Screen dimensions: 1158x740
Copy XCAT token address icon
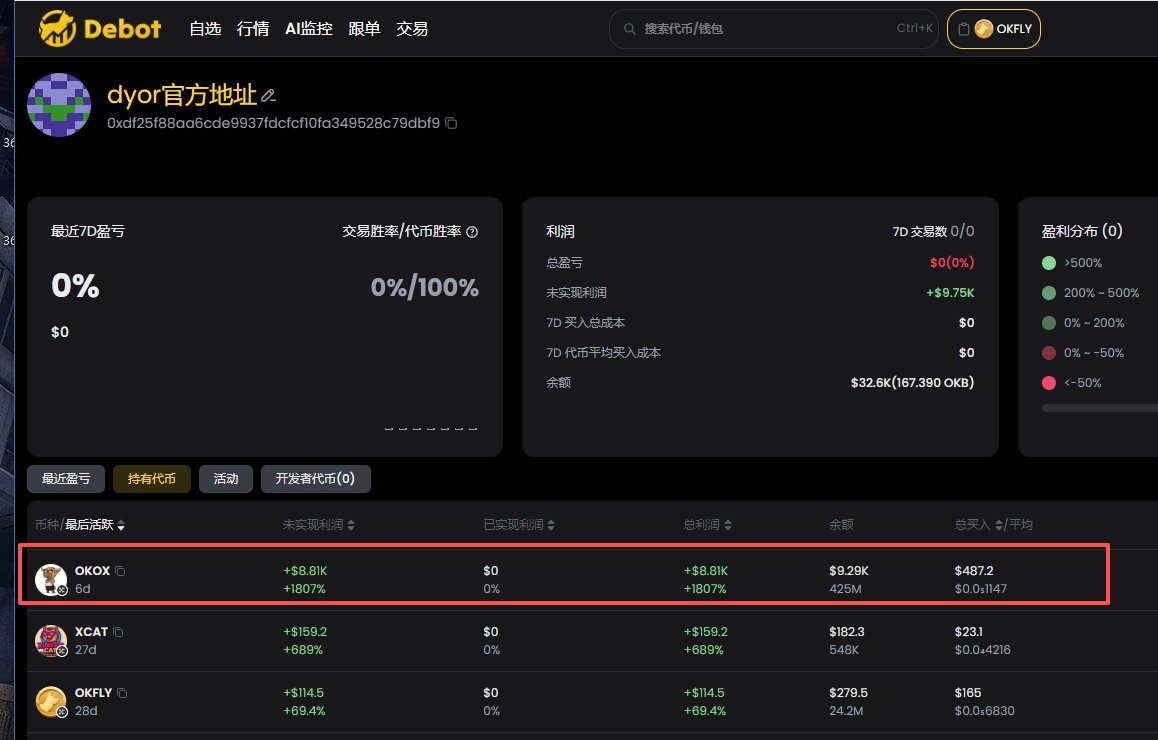(117, 632)
